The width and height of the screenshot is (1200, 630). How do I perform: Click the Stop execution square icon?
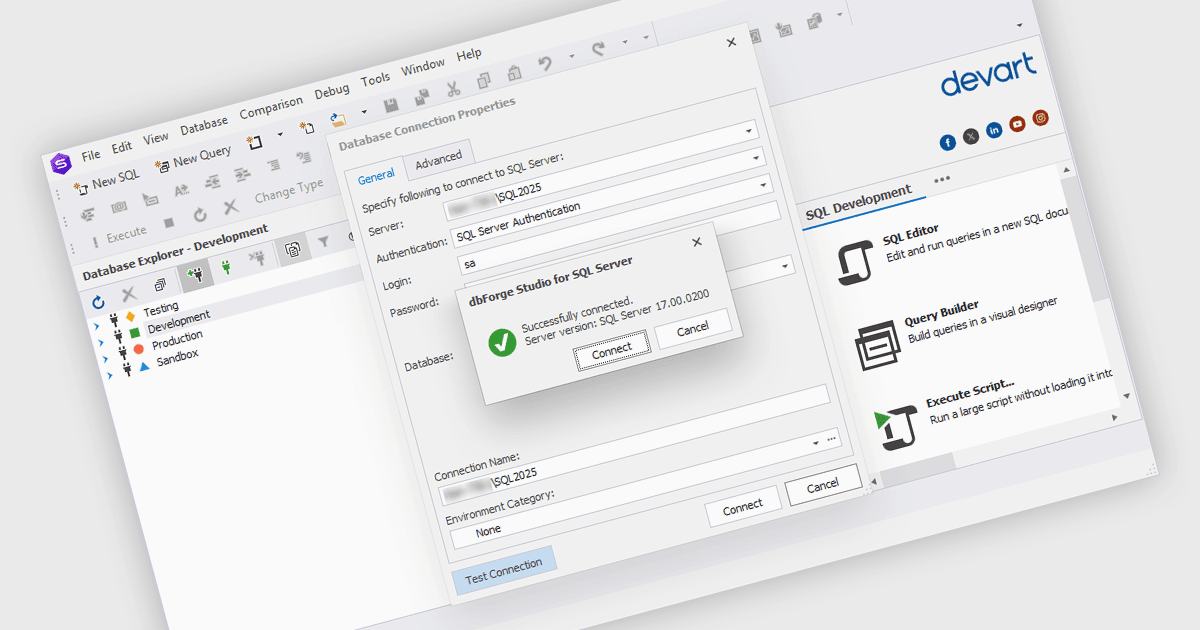pyautogui.click(x=169, y=222)
